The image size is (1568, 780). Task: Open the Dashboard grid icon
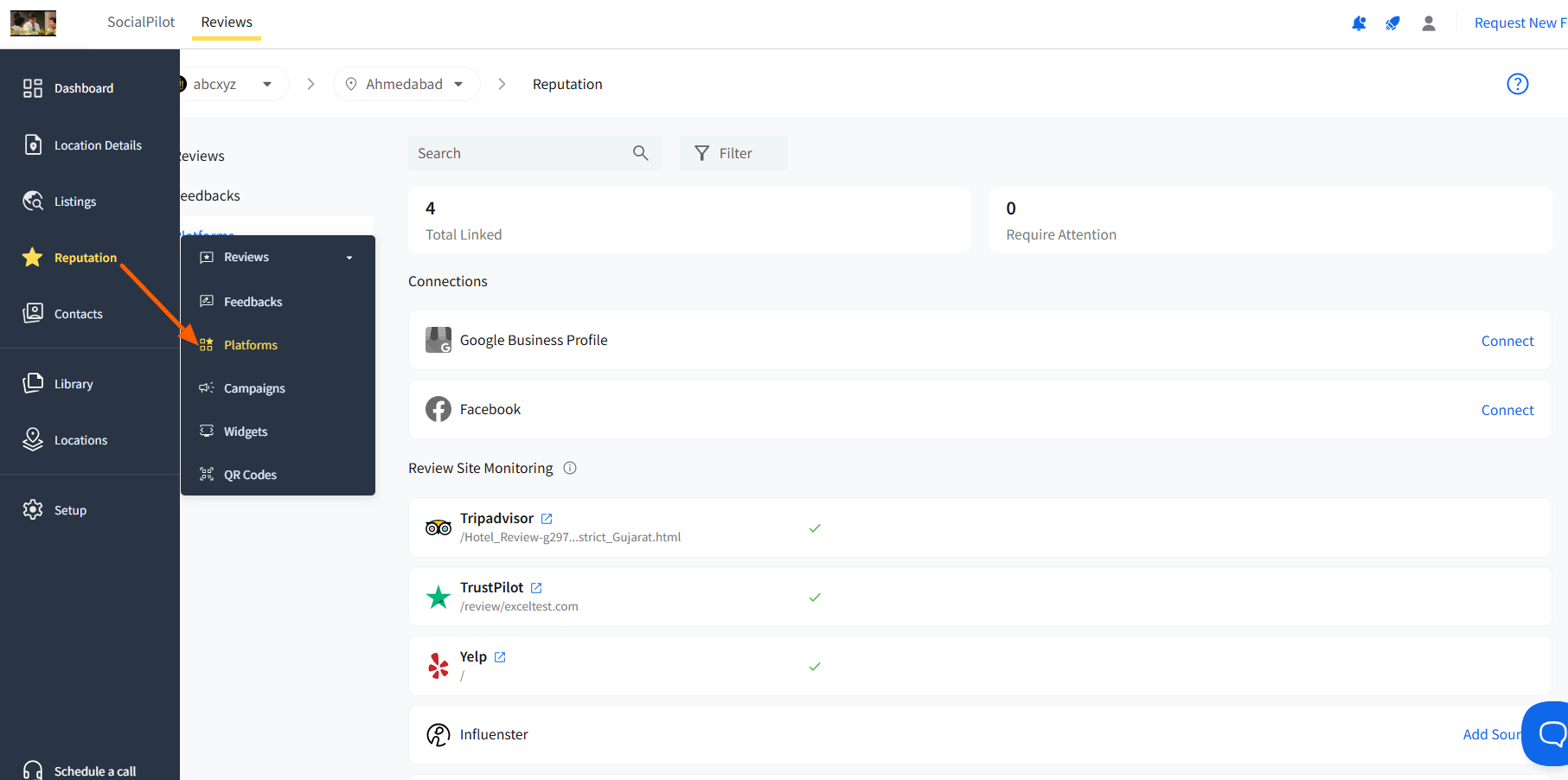click(x=33, y=88)
